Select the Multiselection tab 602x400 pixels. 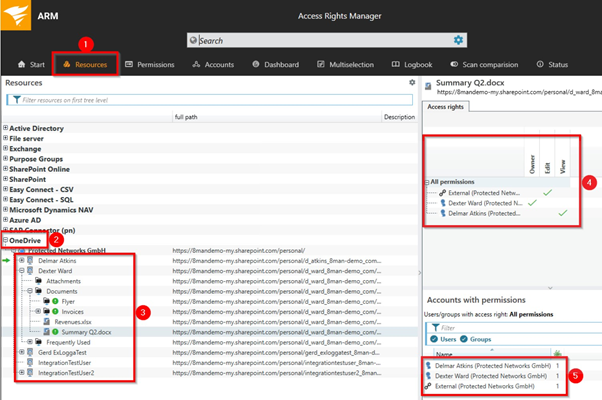point(346,64)
